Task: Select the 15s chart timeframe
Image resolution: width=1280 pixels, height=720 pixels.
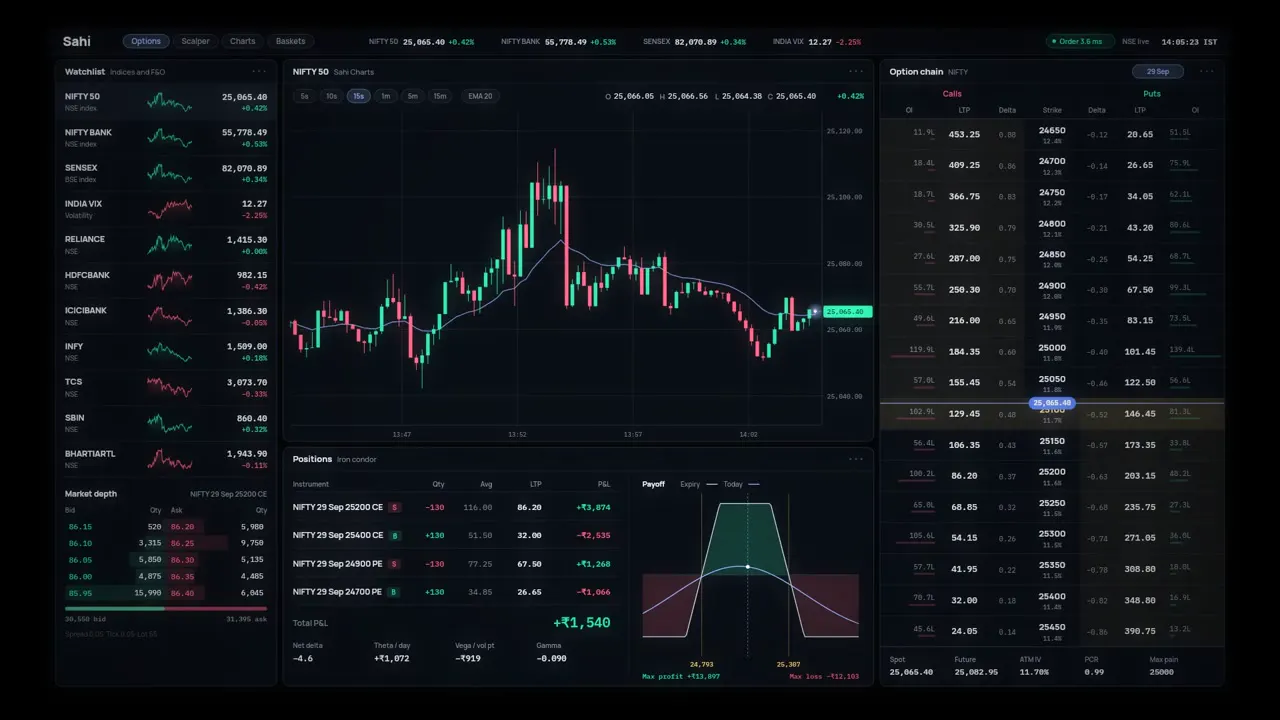Action: point(358,96)
